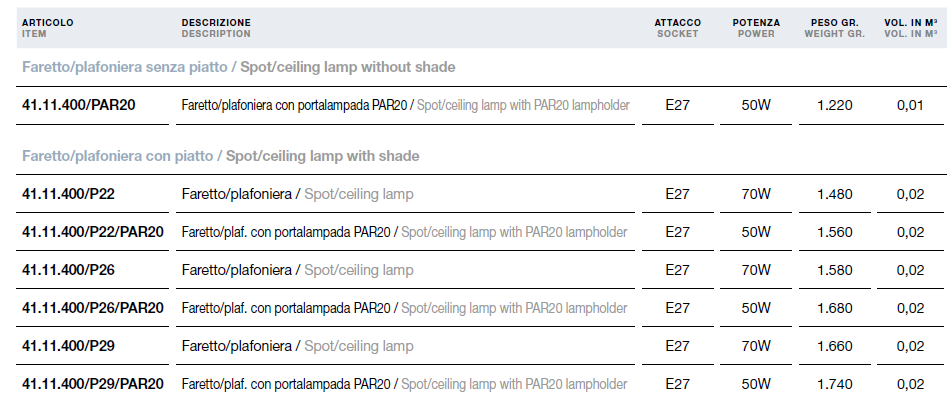Click the 0,01 volume value
The width and height of the screenshot is (947, 400).
tap(910, 105)
